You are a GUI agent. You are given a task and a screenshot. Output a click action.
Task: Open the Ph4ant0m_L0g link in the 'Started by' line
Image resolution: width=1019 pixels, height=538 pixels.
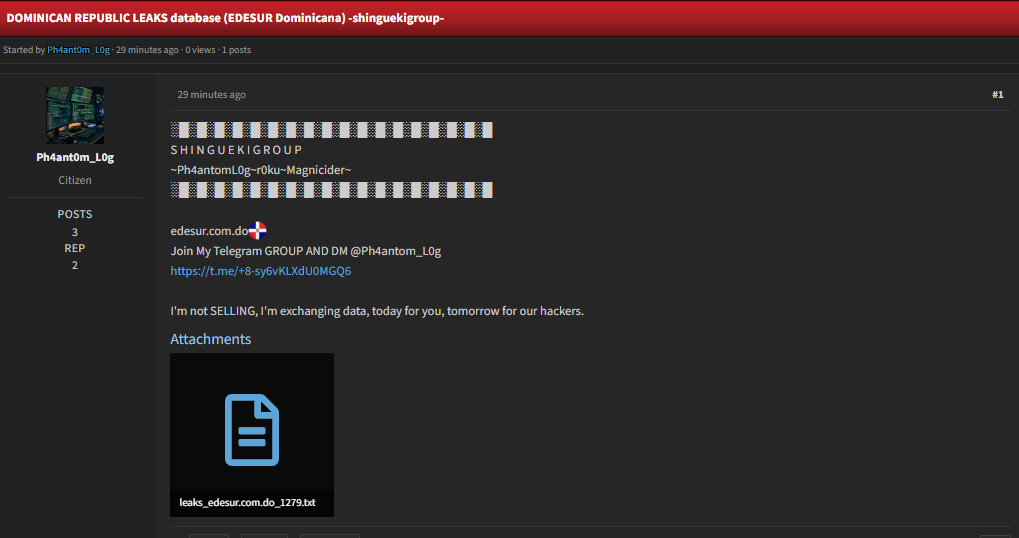click(x=78, y=50)
